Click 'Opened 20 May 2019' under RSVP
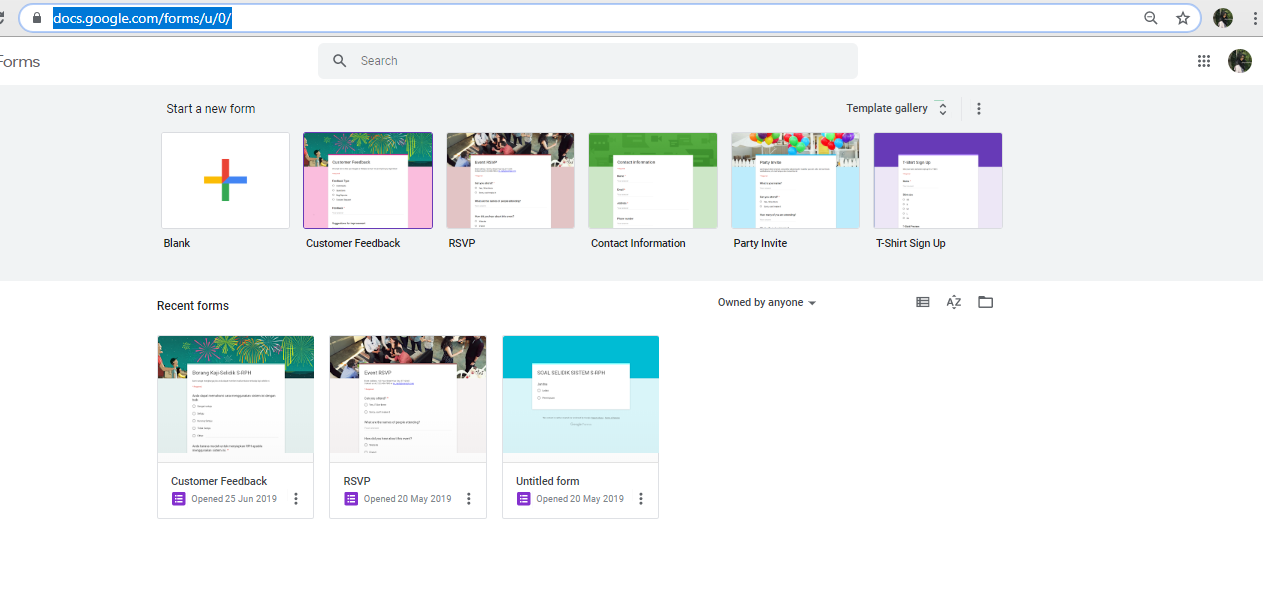This screenshot has height=592, width=1263. pyautogui.click(x=407, y=499)
